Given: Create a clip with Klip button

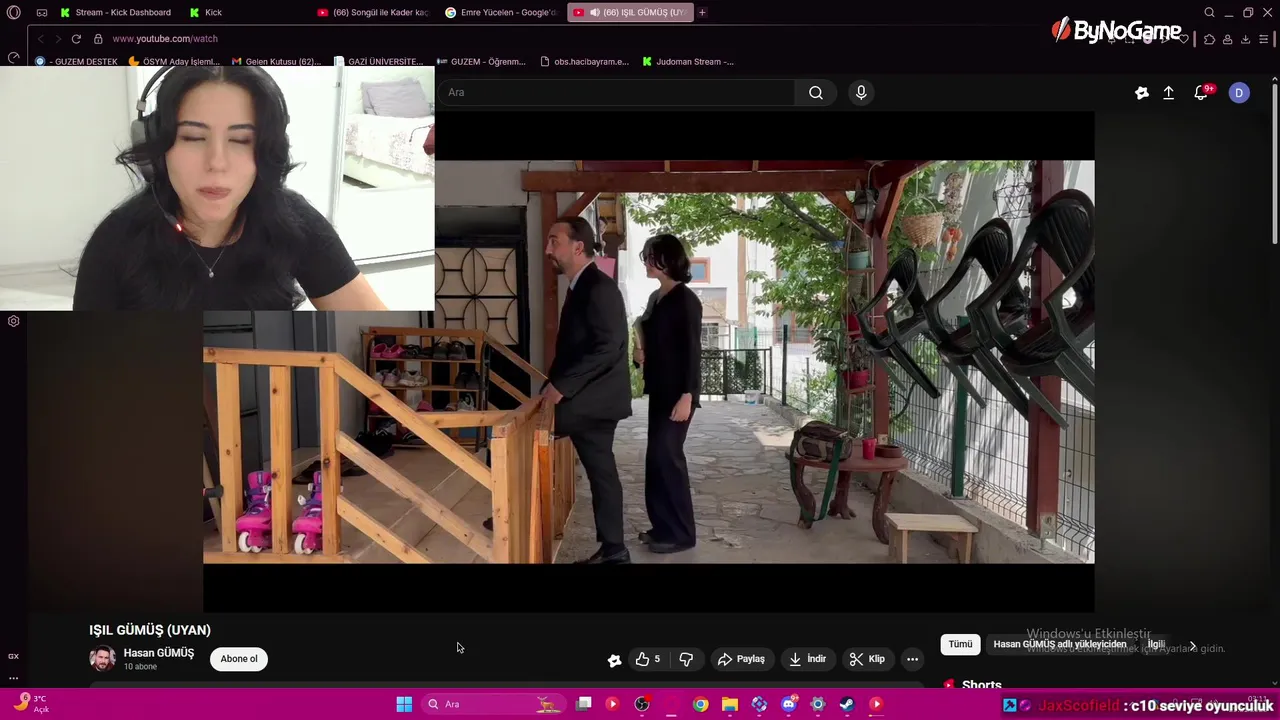Looking at the screenshot, I should (x=867, y=659).
